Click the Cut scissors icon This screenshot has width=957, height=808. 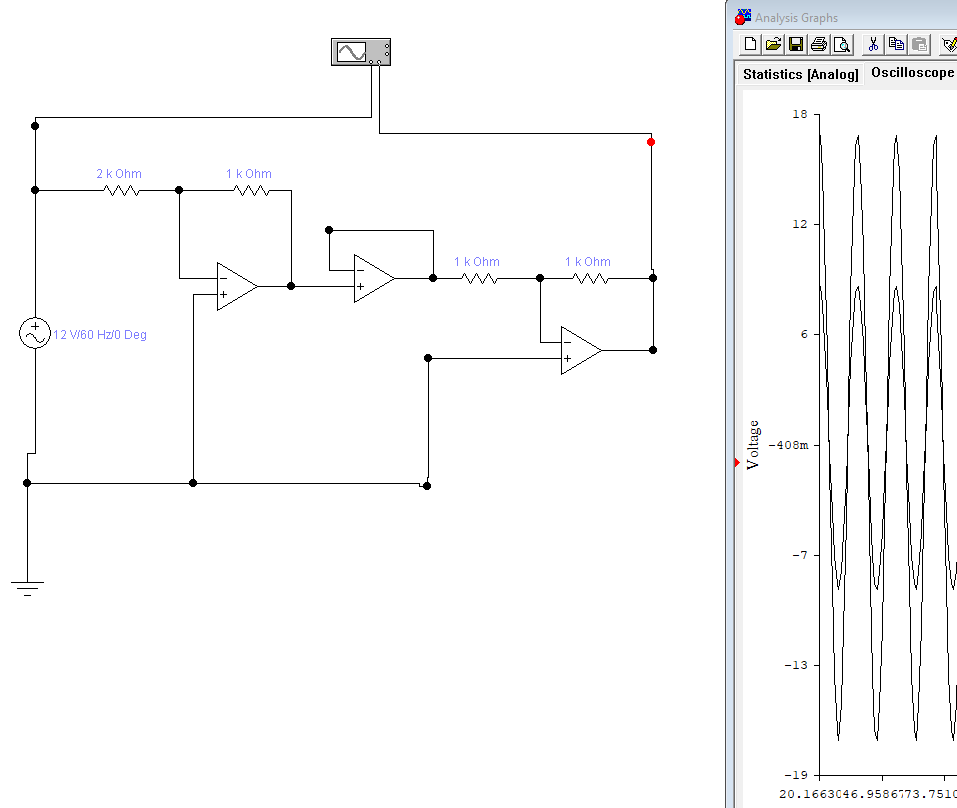tap(873, 44)
